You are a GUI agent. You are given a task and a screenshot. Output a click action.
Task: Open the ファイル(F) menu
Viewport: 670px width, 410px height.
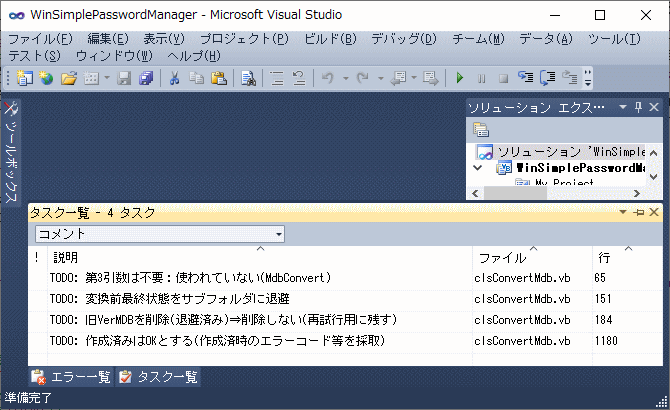[x=41, y=39]
